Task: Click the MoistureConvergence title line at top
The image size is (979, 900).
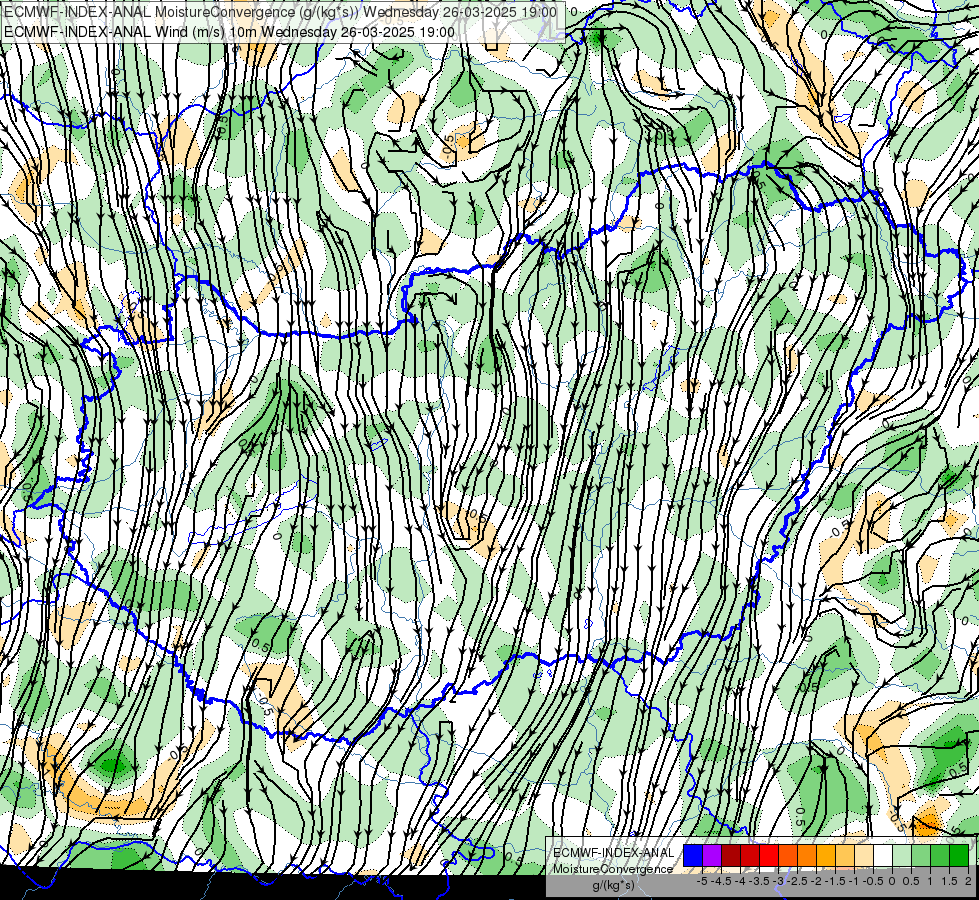Action: point(280,12)
